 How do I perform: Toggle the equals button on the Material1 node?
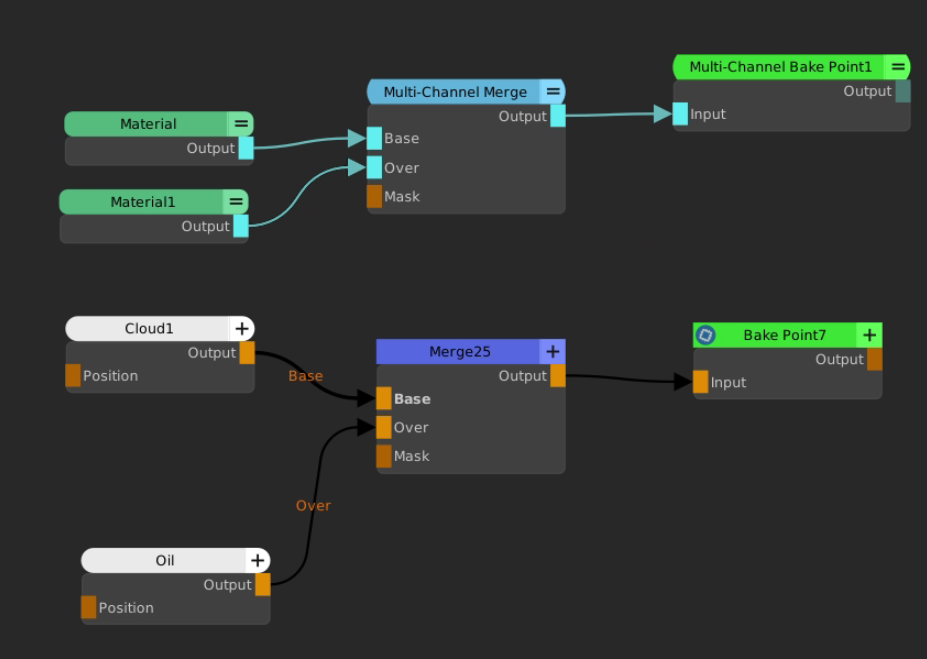point(235,202)
